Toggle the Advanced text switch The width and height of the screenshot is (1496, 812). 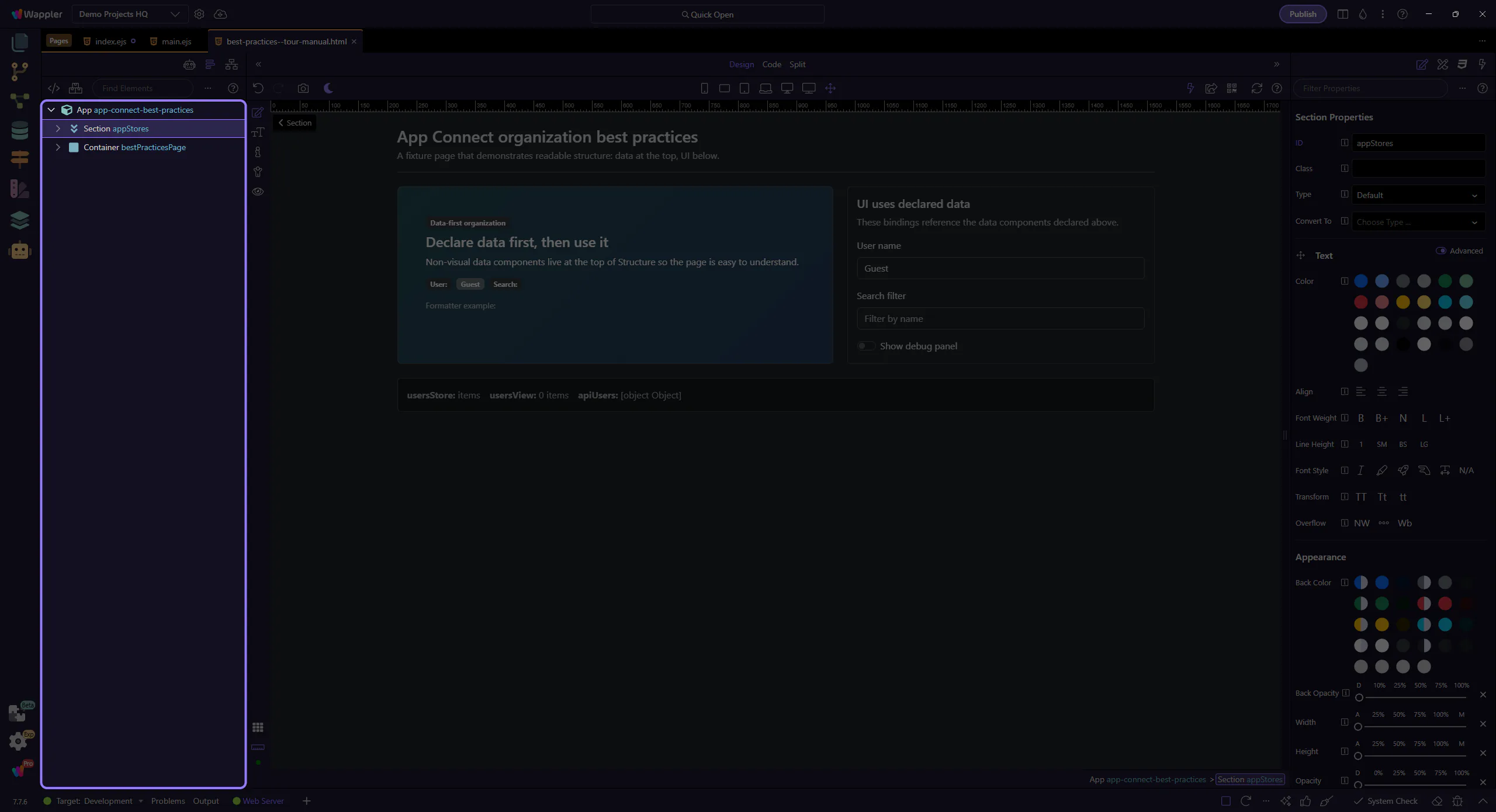(x=1440, y=251)
